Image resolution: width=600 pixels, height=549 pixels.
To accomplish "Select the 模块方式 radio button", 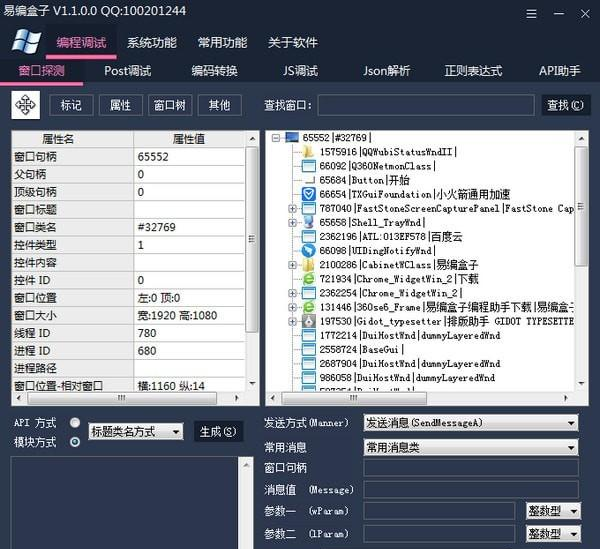I will coord(75,442).
